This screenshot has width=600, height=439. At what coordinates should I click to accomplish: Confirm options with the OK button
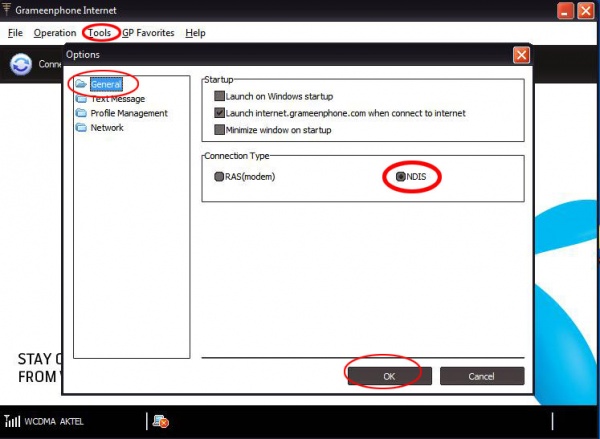point(390,376)
